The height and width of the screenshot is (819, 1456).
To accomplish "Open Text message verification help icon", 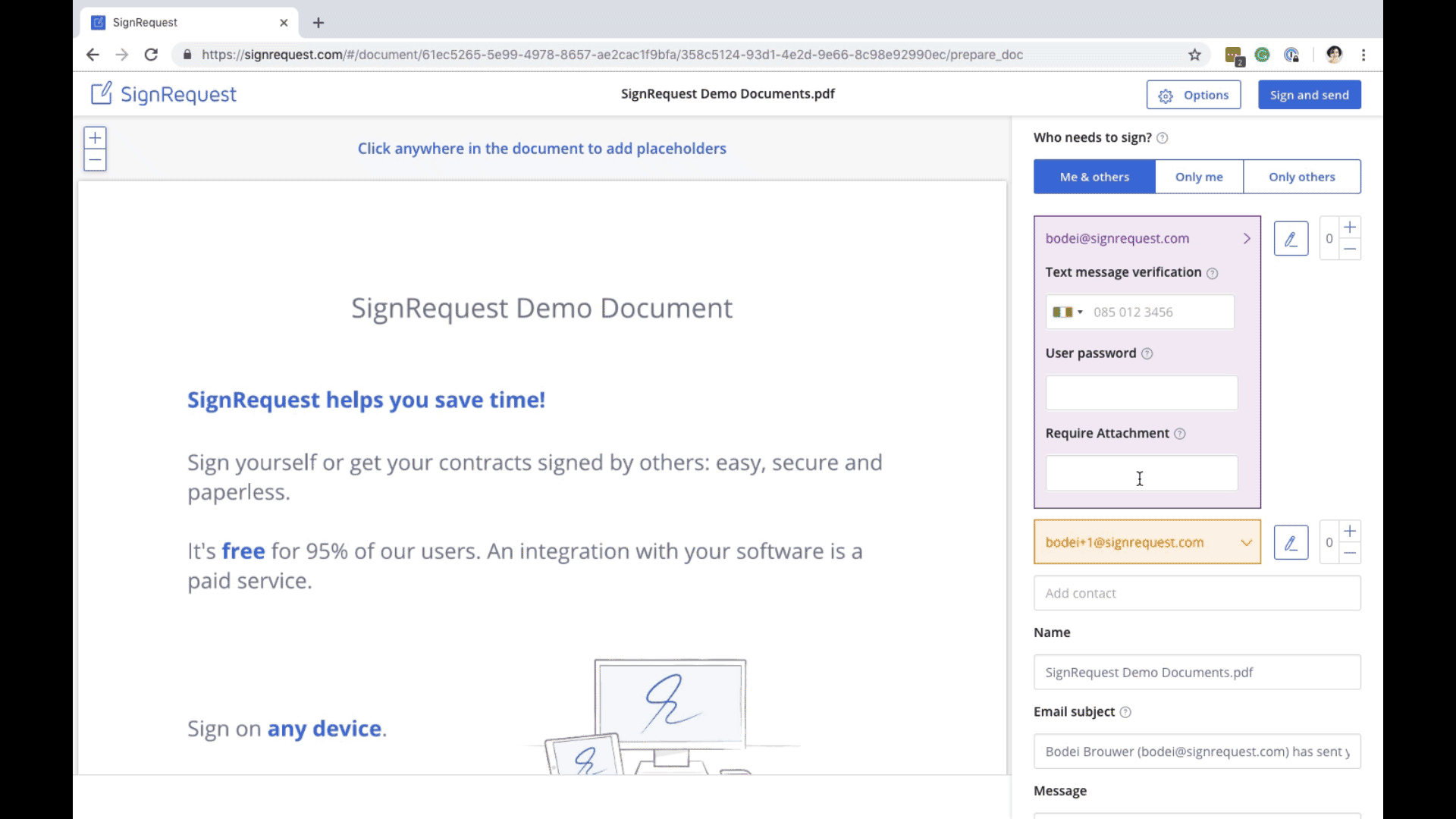I will tap(1212, 274).
